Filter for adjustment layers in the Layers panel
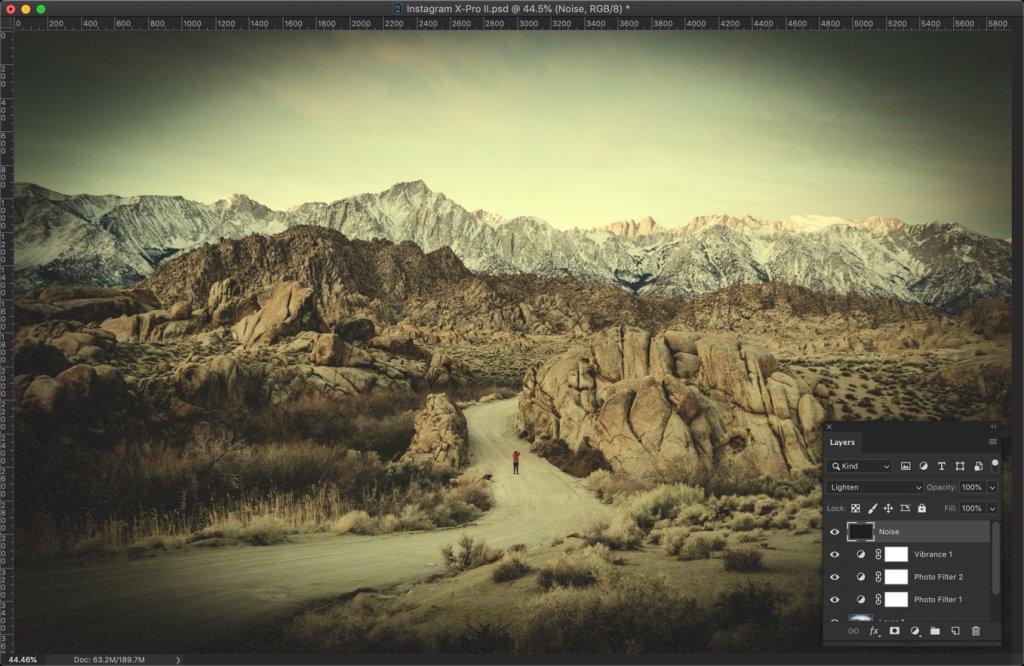The width and height of the screenshot is (1024, 666). (x=924, y=466)
